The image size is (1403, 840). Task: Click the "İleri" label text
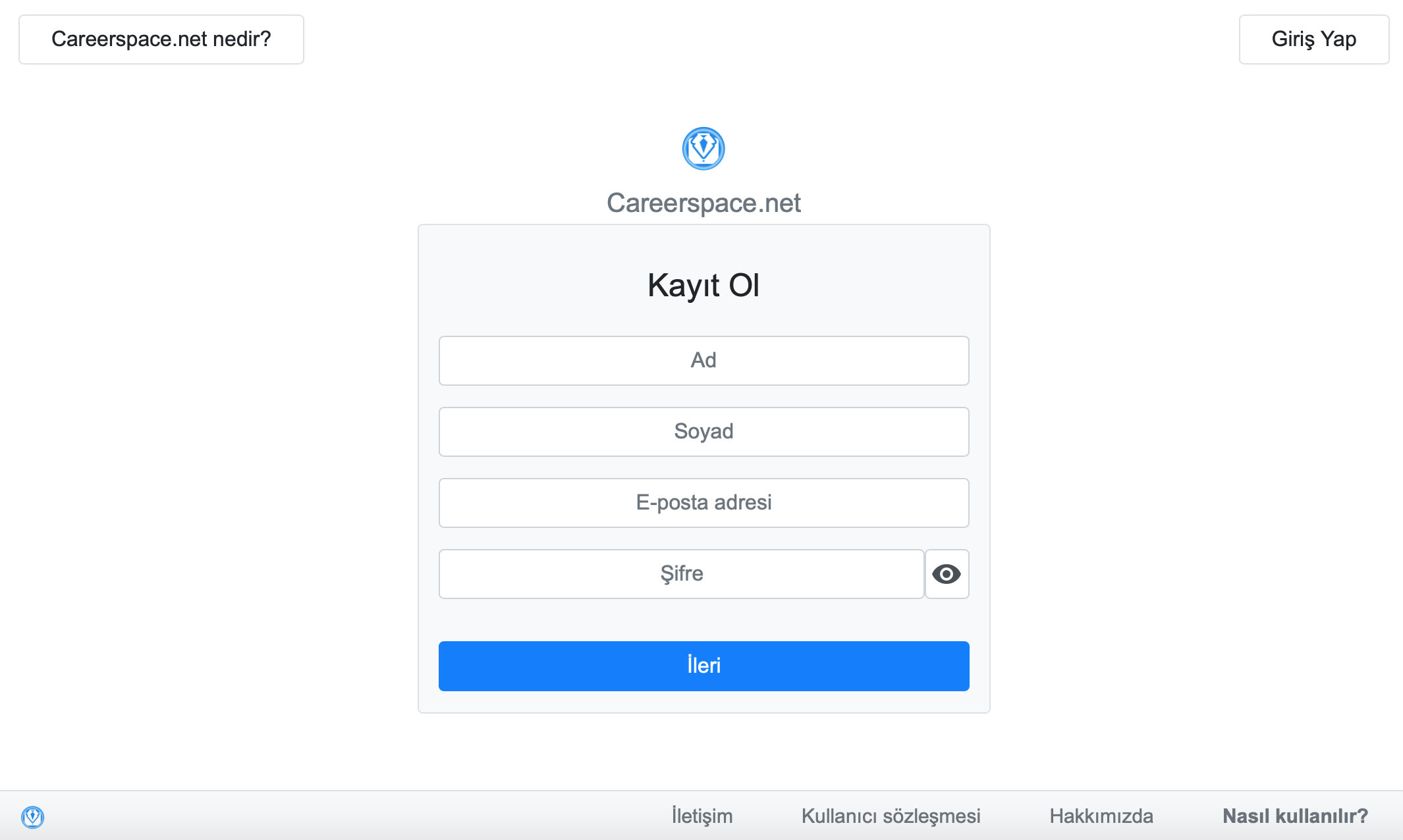[x=703, y=665]
